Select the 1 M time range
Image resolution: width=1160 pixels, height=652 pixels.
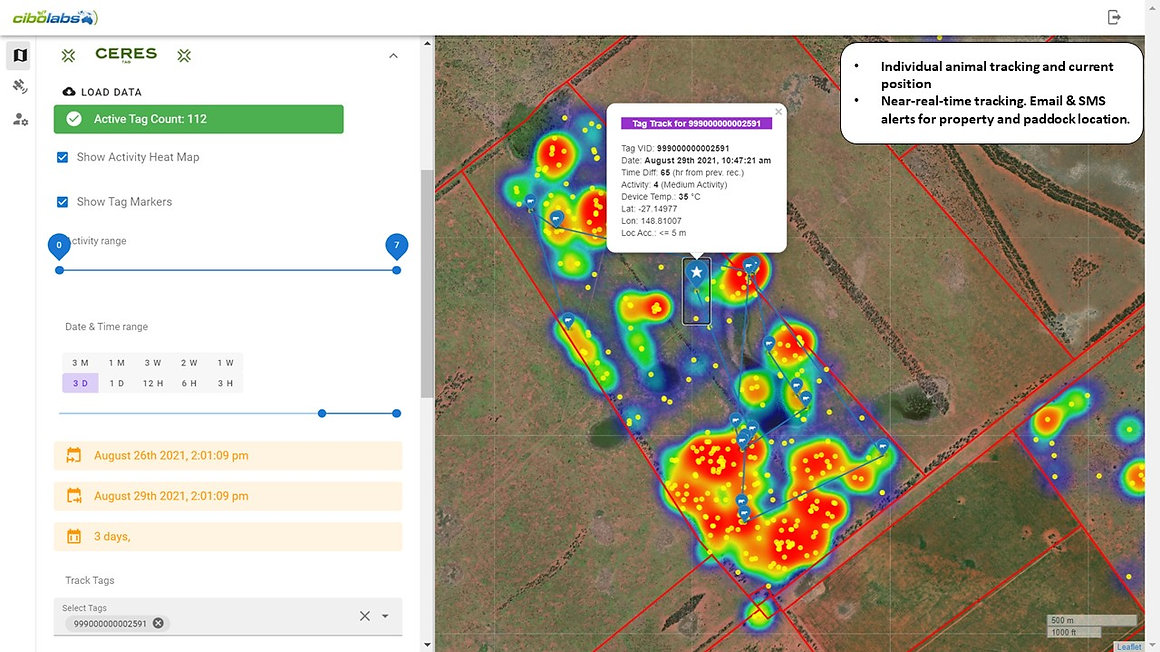pos(117,363)
